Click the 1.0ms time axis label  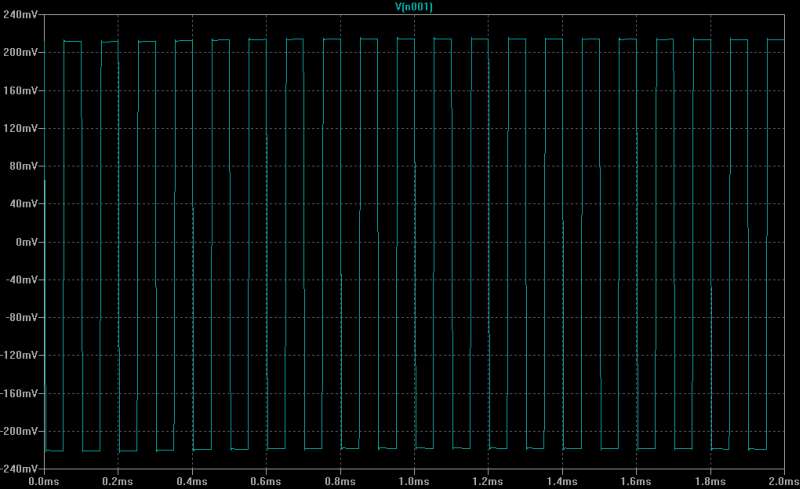tap(414, 481)
